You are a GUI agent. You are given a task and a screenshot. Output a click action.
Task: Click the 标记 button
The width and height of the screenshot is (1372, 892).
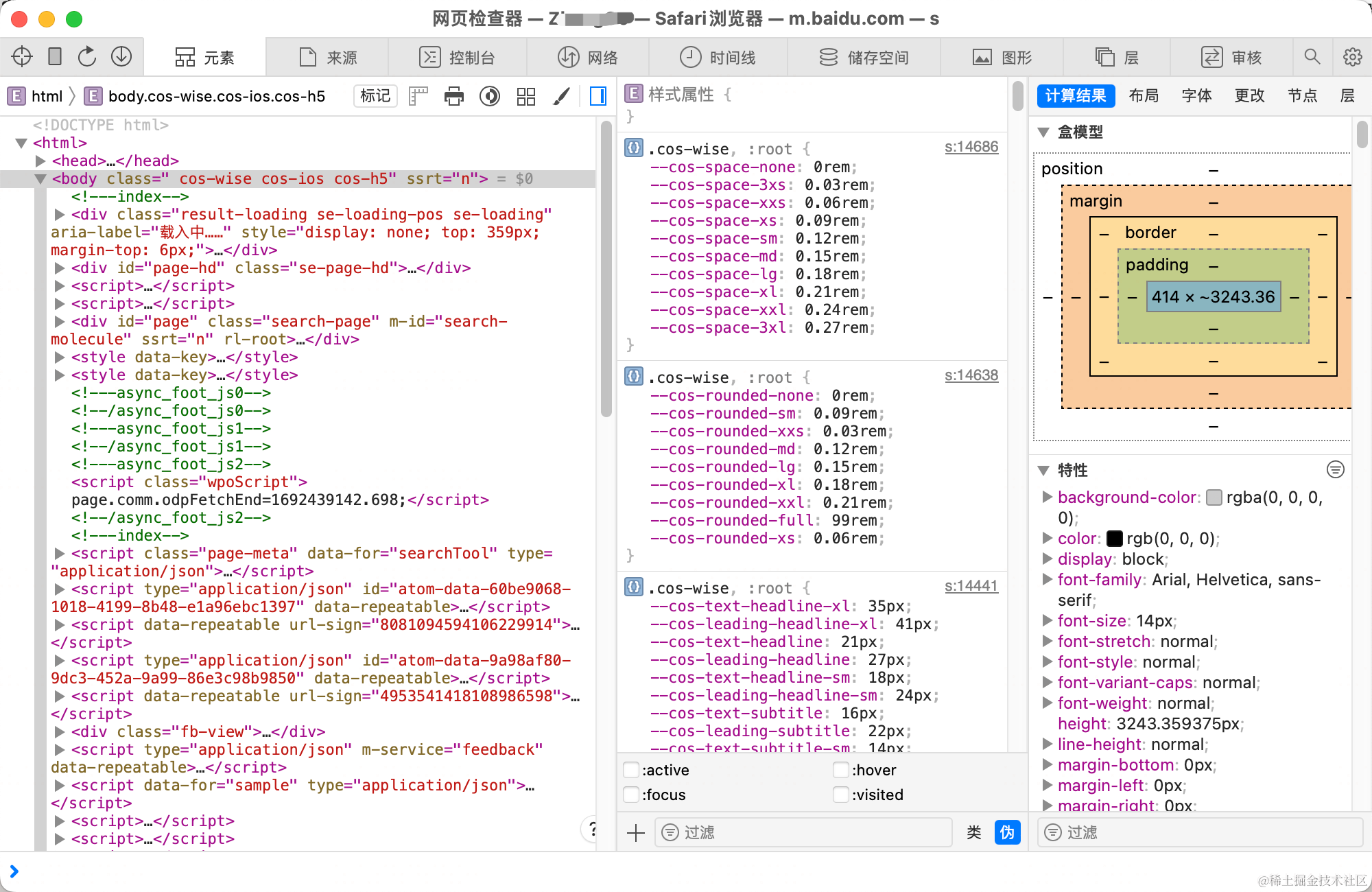click(375, 96)
